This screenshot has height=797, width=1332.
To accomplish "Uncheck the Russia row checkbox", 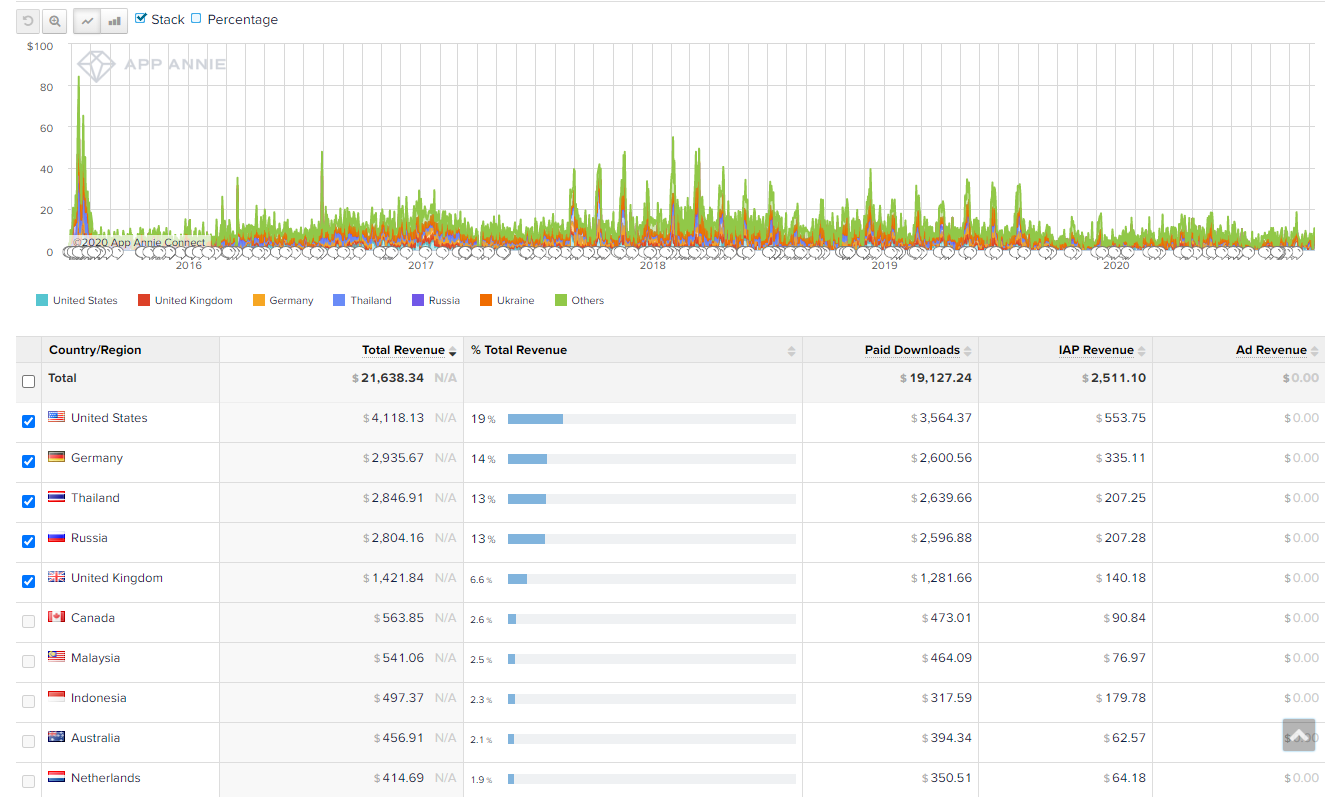I will (28, 541).
